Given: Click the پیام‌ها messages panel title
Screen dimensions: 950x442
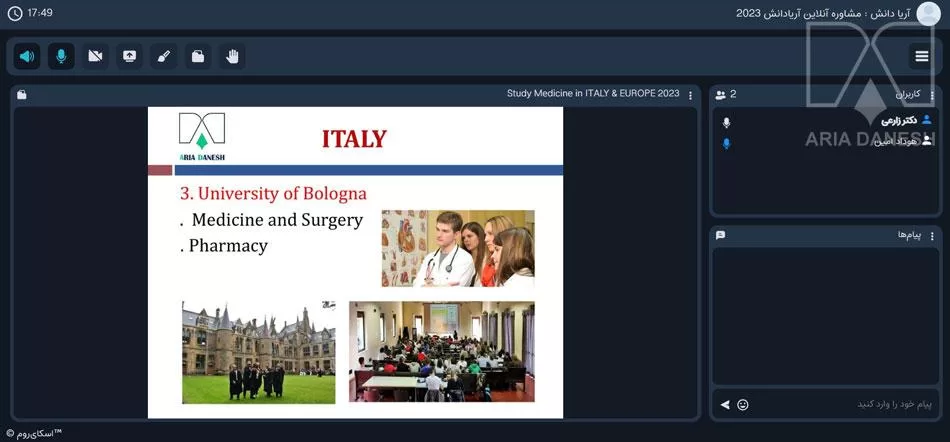Looking at the screenshot, I should coord(909,236).
